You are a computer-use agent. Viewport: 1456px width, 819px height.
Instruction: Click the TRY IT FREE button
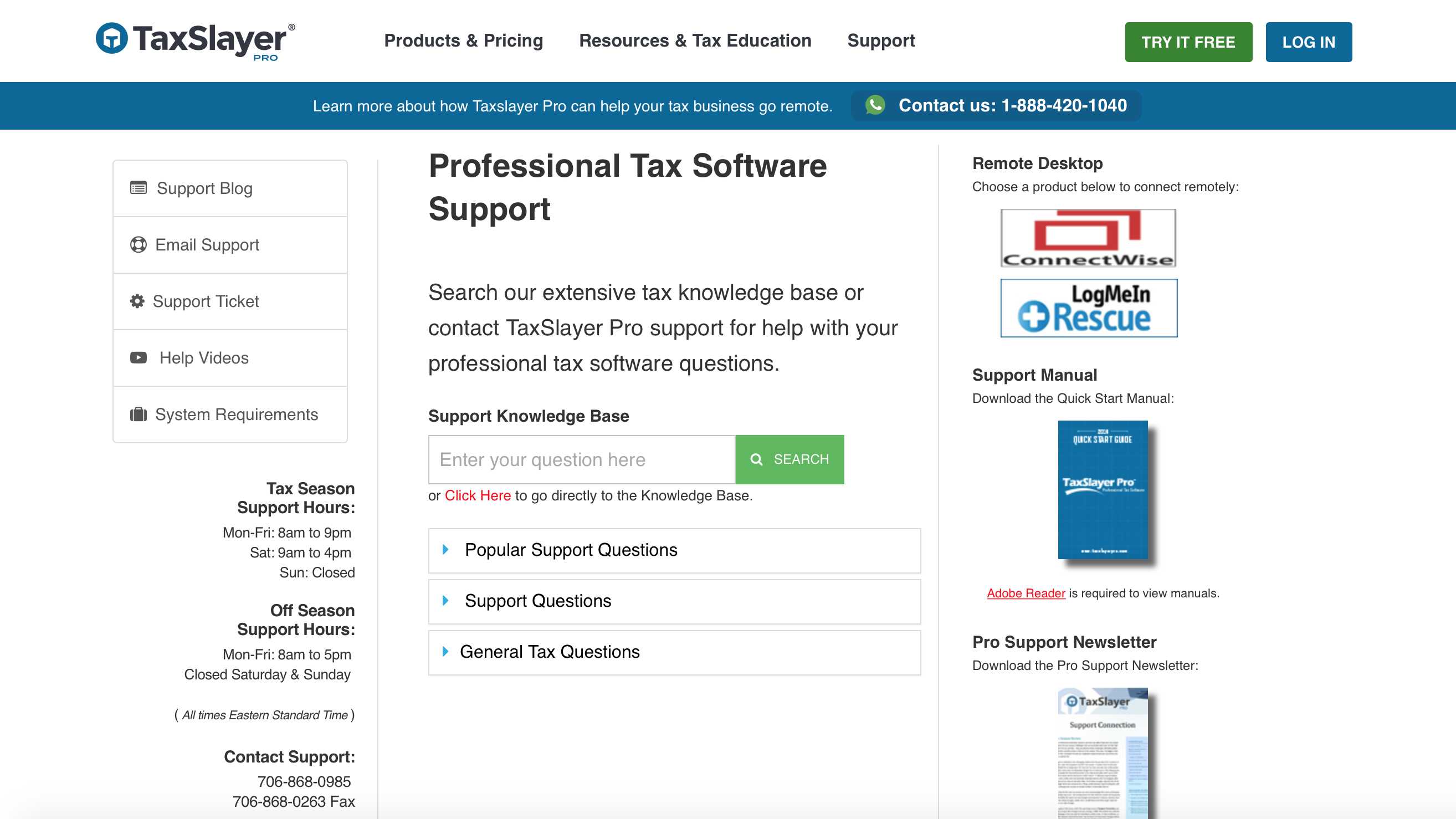pyautogui.click(x=1190, y=42)
